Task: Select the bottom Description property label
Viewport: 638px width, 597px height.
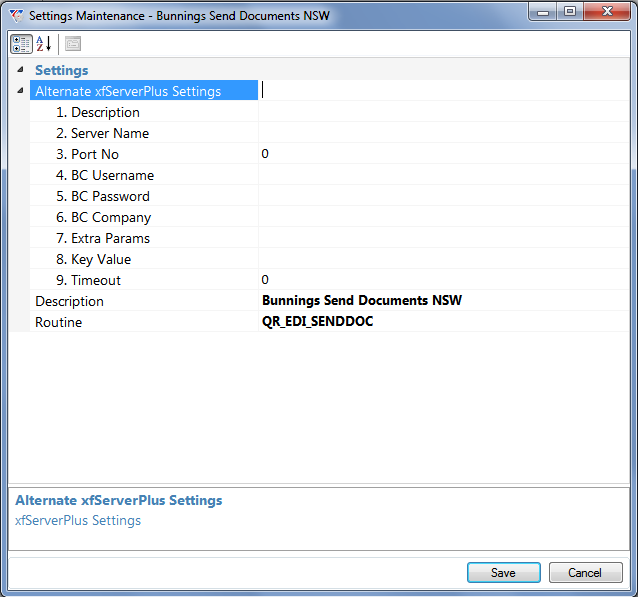Action: pyautogui.click(x=144, y=301)
